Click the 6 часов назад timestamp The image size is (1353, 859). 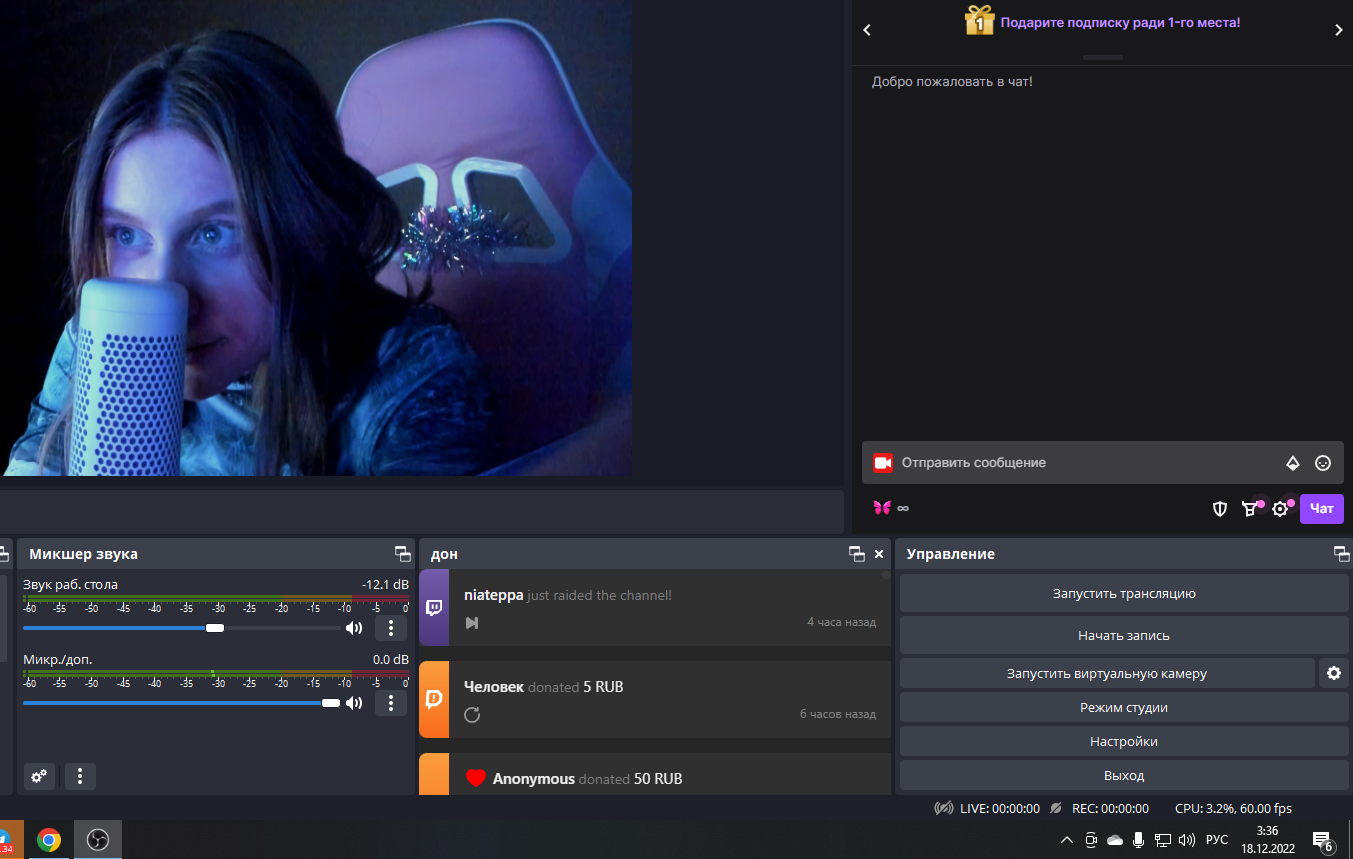click(837, 714)
